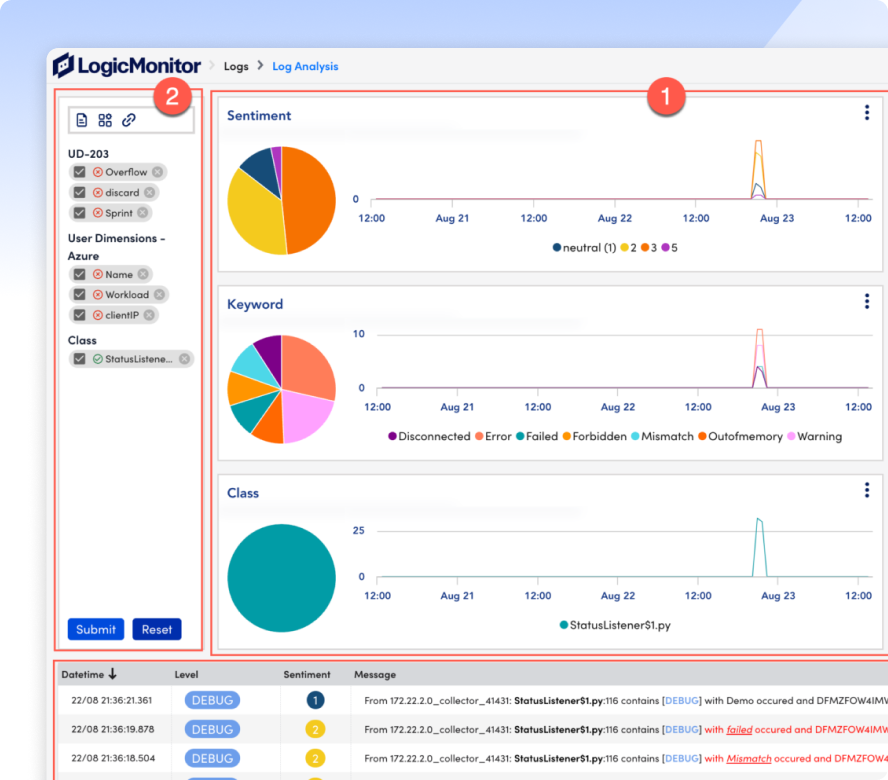This screenshot has height=780, width=888.
Task: Sort by the Datetime arrow icon
Action: tap(113, 674)
